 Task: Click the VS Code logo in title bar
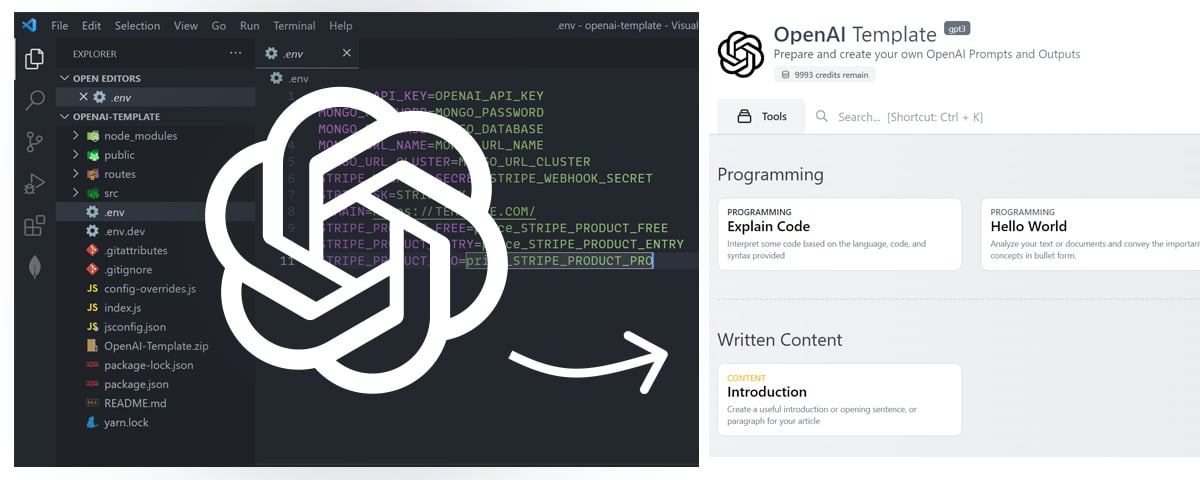click(x=29, y=25)
